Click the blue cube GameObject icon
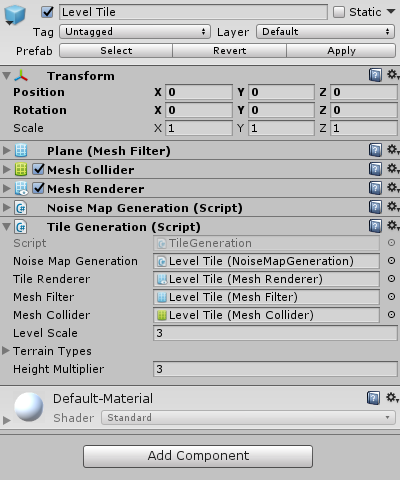This screenshot has height=480, width=400. 15,15
